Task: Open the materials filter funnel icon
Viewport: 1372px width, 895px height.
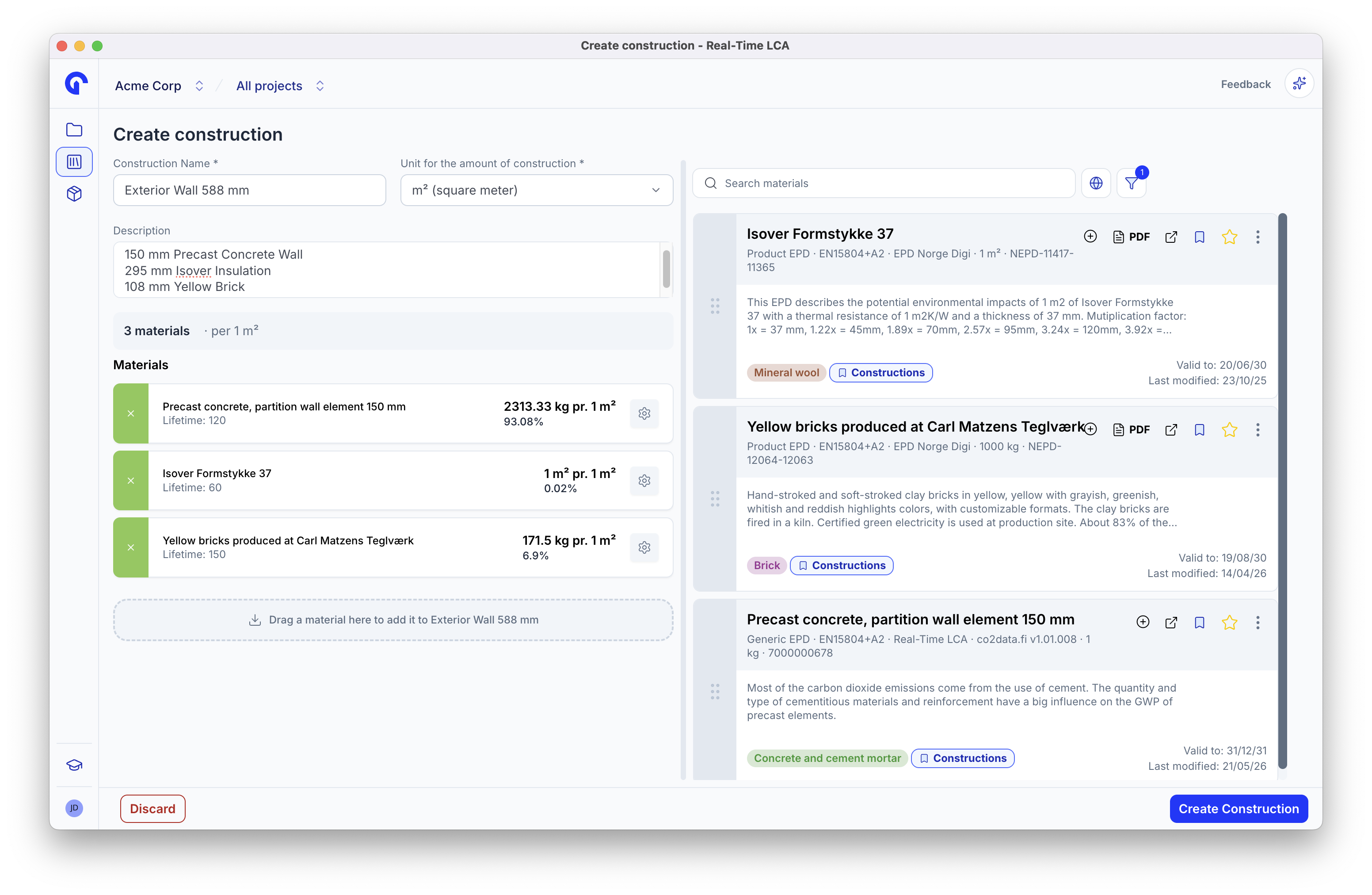Action: click(x=1132, y=183)
